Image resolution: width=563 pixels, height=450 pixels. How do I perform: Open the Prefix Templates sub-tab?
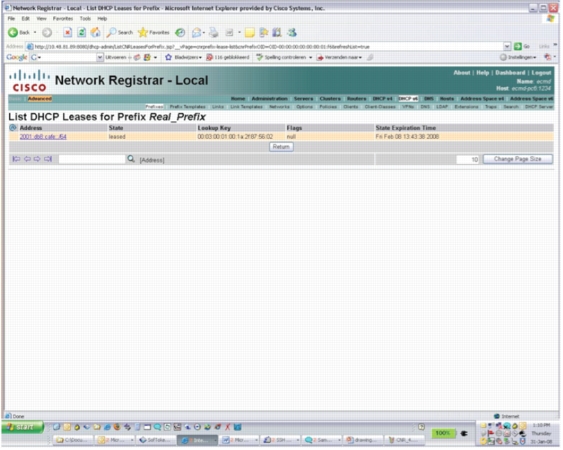187,107
